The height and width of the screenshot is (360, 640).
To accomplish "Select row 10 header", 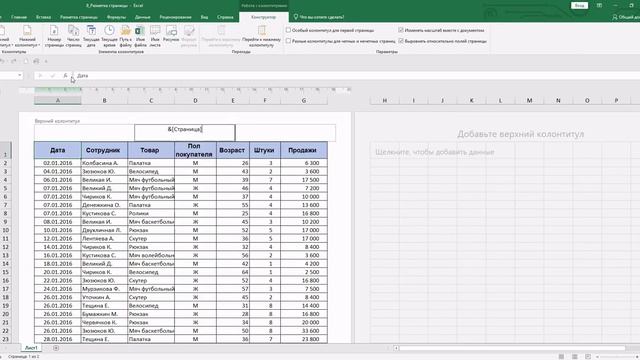I will point(5,230).
